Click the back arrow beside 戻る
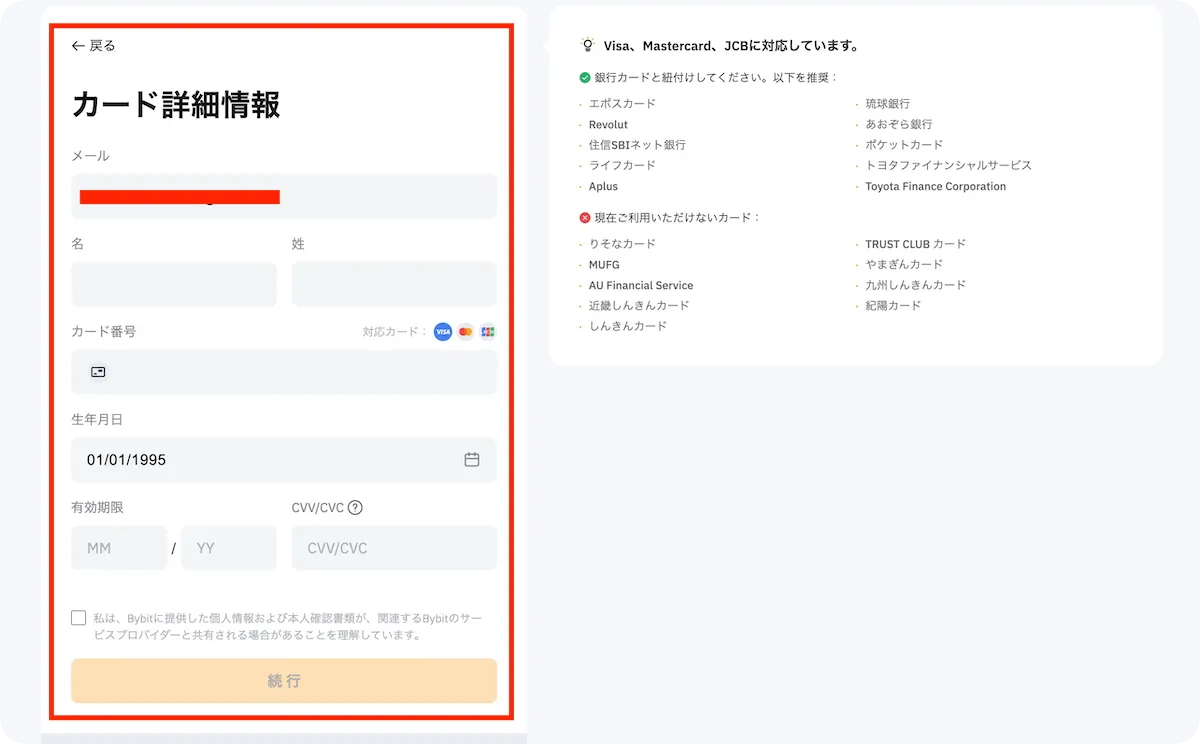 pyautogui.click(x=77, y=45)
